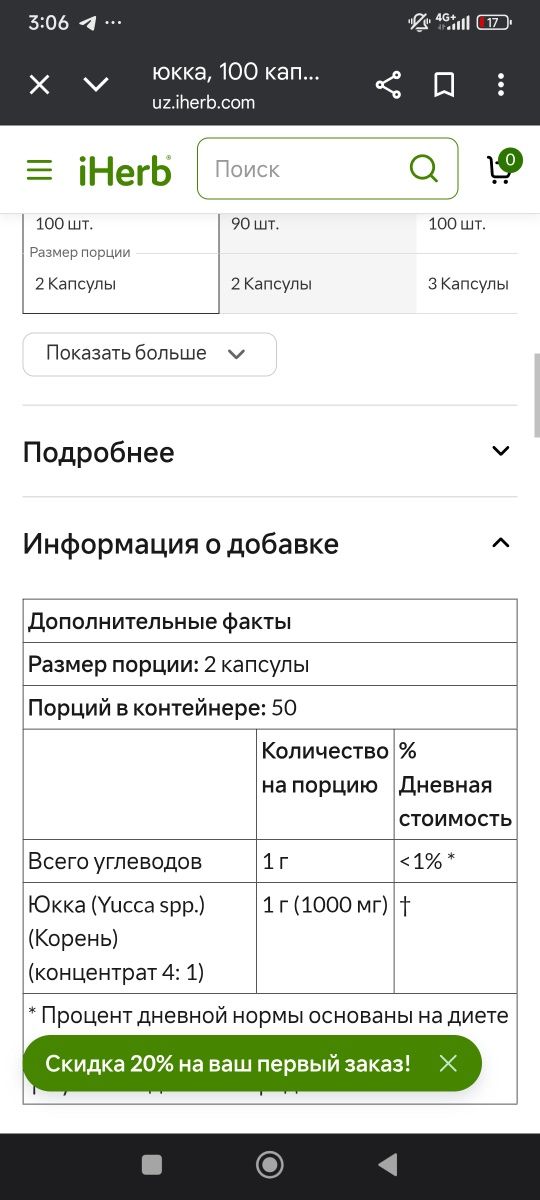Open iHerb hamburger menu
The width and height of the screenshot is (540, 1200).
pos(39,170)
